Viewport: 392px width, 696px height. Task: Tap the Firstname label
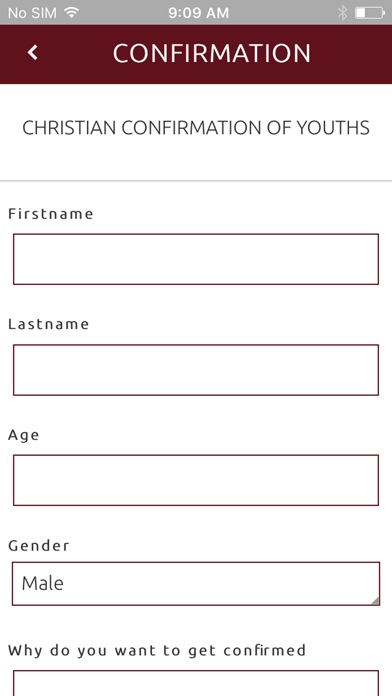coord(51,214)
